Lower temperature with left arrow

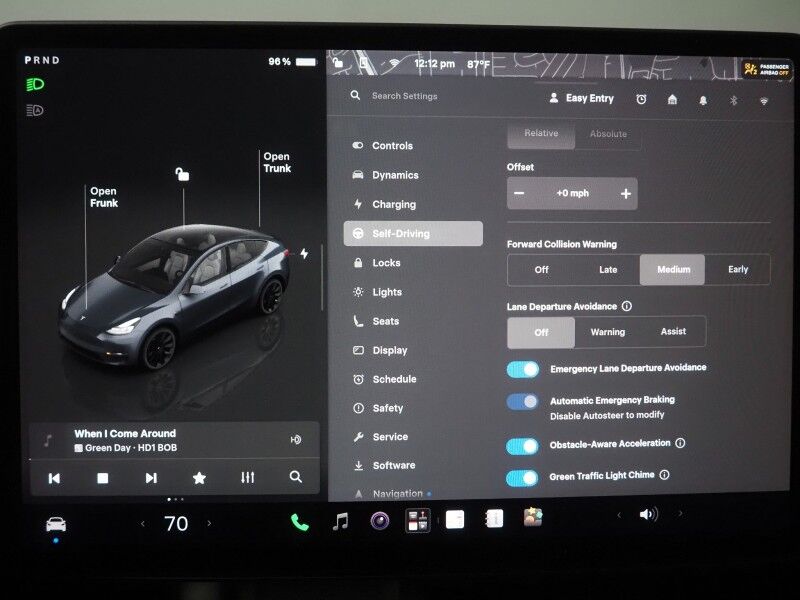click(142, 523)
